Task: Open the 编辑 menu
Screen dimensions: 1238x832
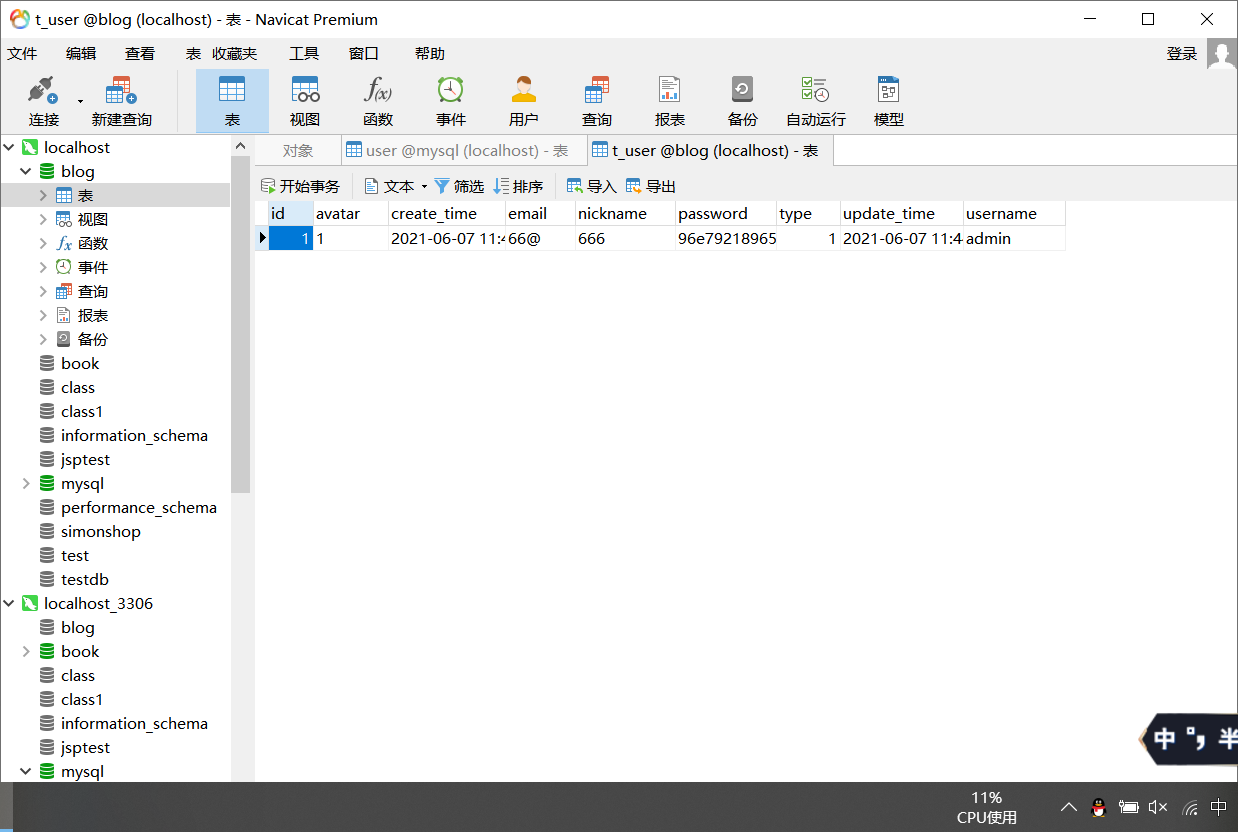Action: pos(81,54)
